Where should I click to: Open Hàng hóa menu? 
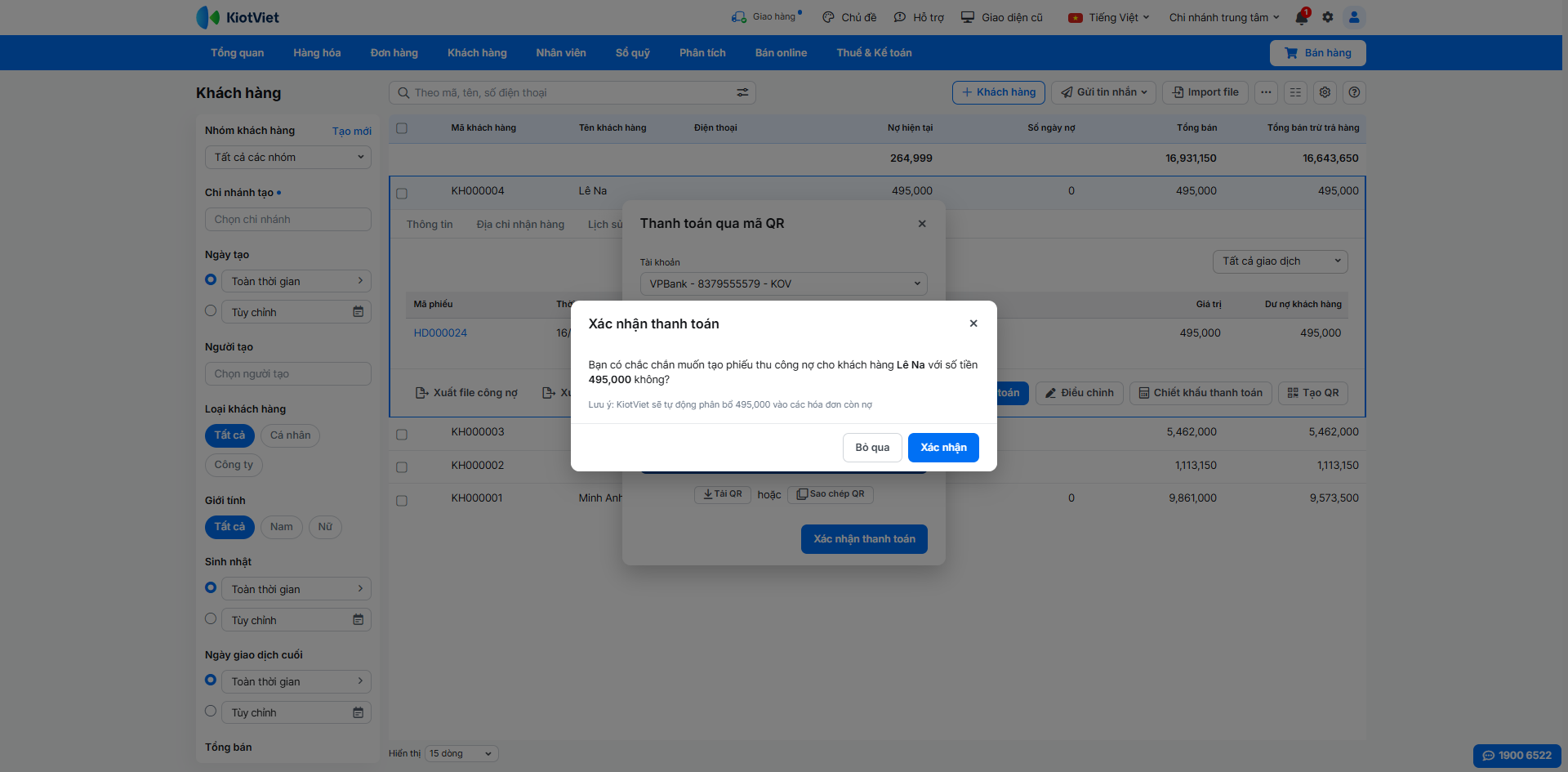pos(317,53)
